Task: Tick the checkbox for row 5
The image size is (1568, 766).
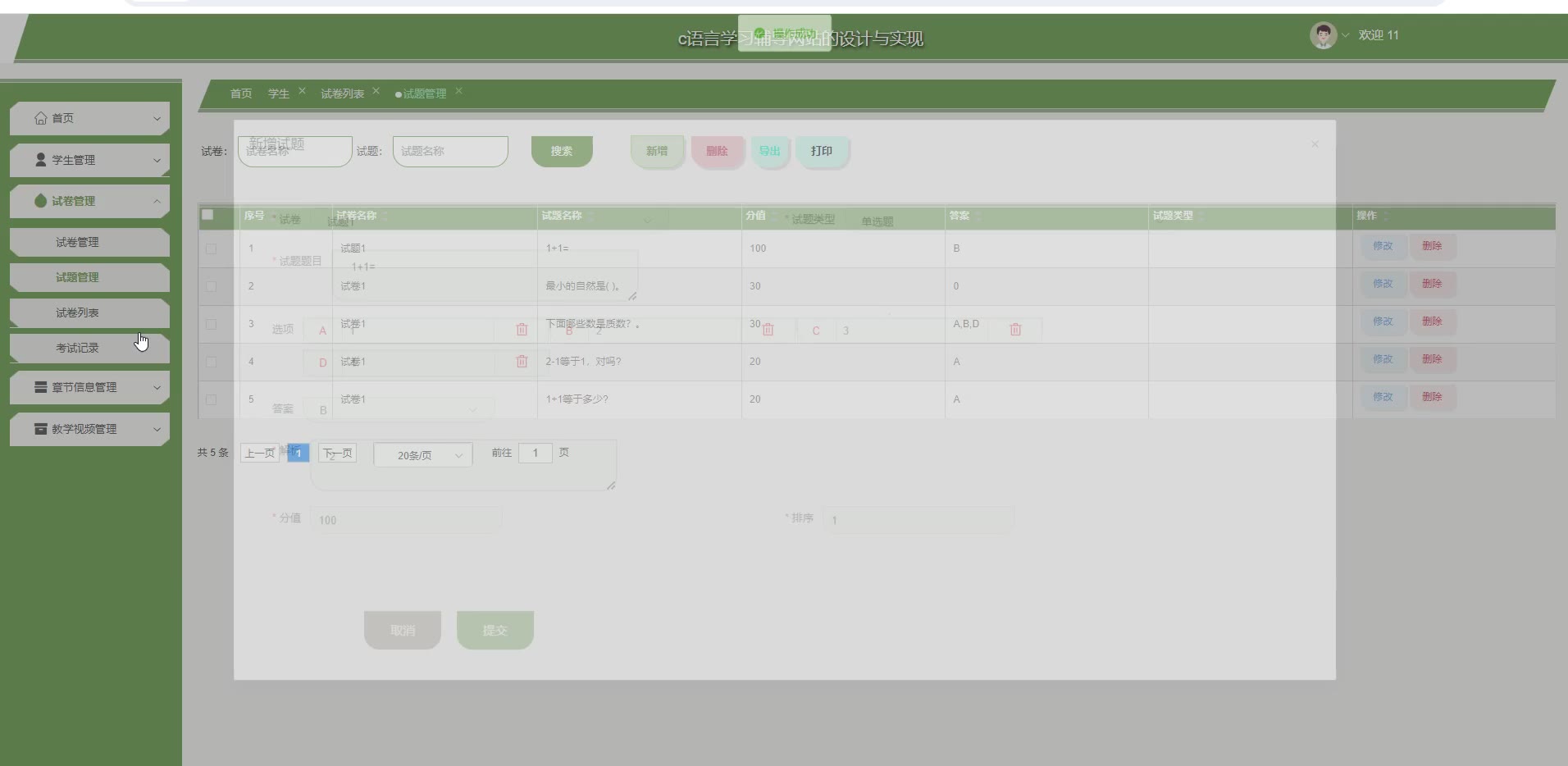Action: (x=211, y=399)
